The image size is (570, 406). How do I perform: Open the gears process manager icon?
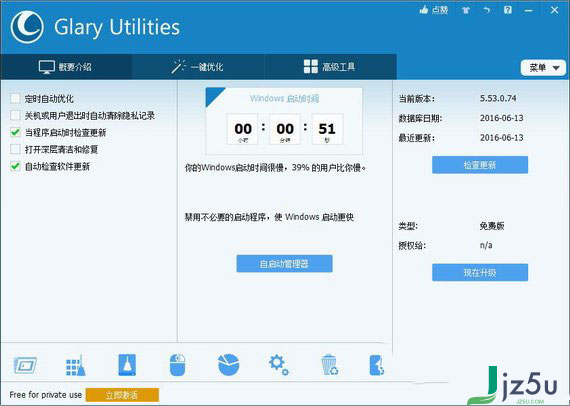(279, 365)
